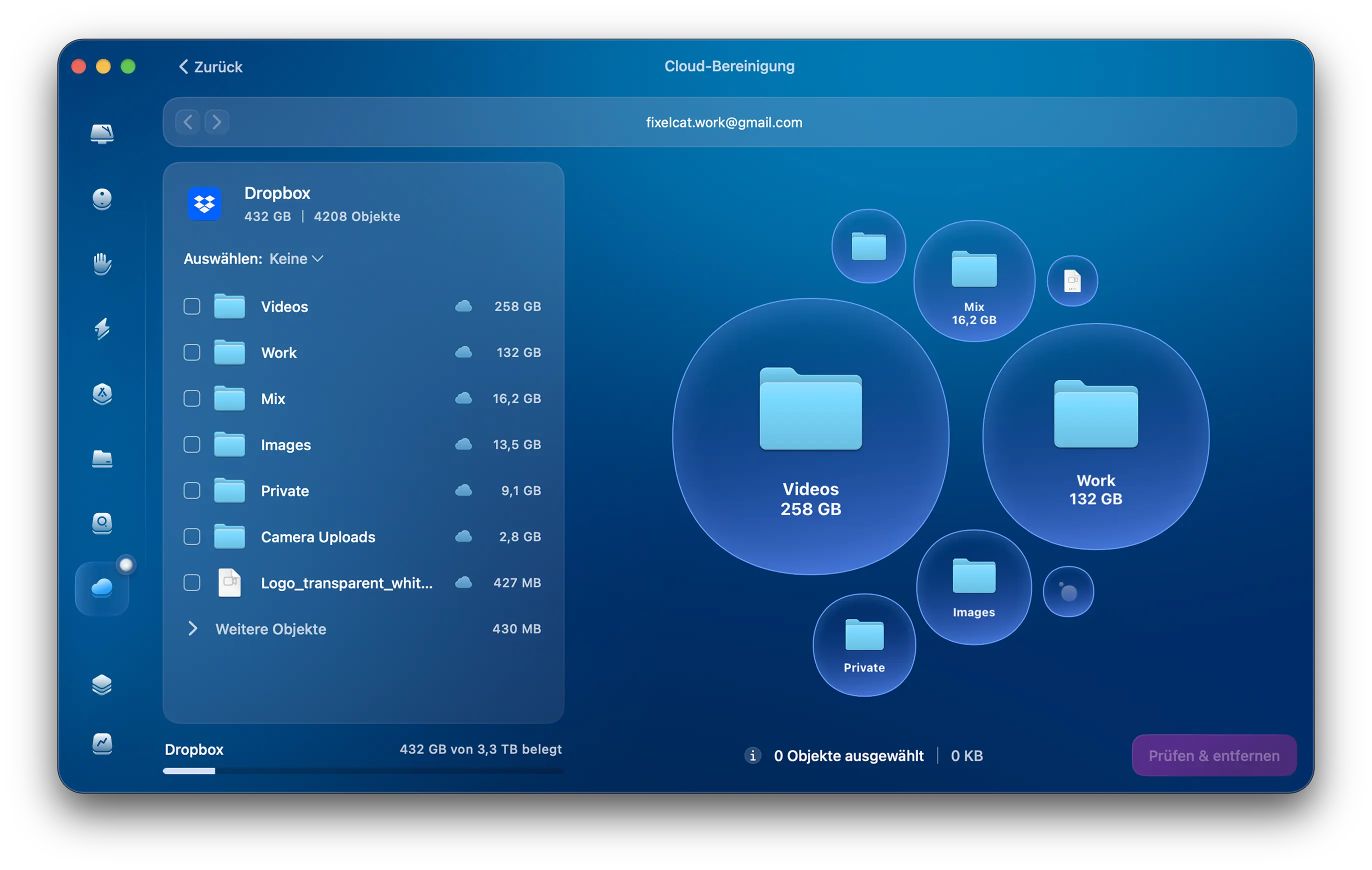Click the Dropbox storage usage bar

[363, 771]
